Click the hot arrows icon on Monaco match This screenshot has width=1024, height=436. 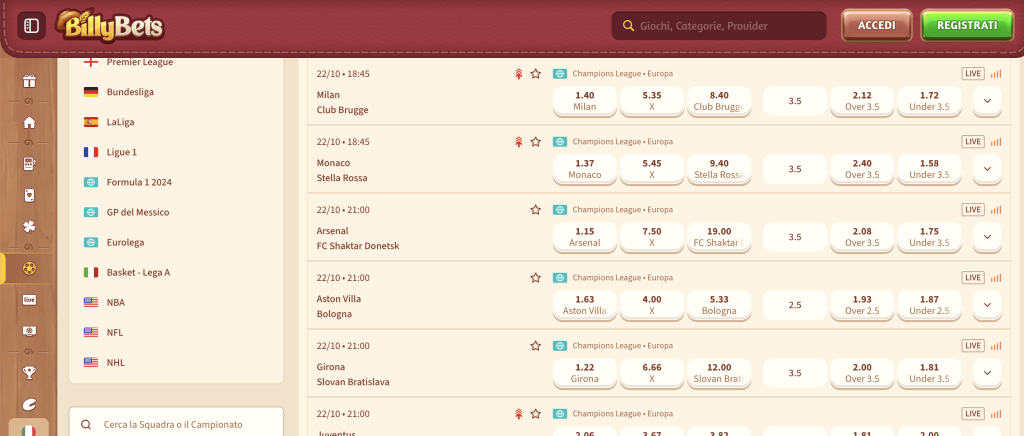[x=519, y=142]
